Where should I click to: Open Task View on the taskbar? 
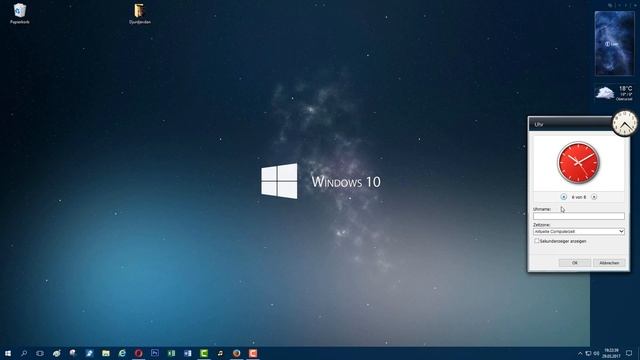40,353
